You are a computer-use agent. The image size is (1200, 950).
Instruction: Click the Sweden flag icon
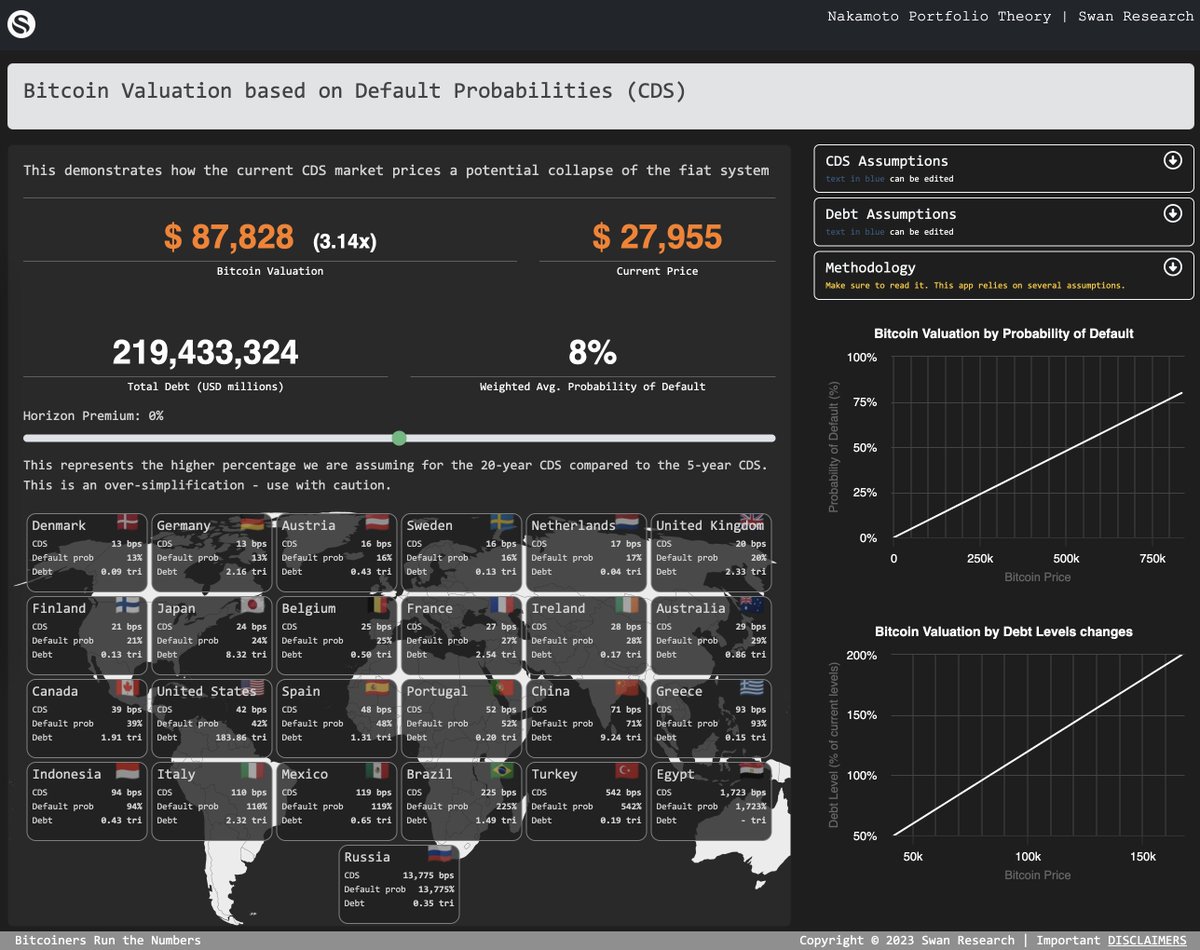click(503, 522)
